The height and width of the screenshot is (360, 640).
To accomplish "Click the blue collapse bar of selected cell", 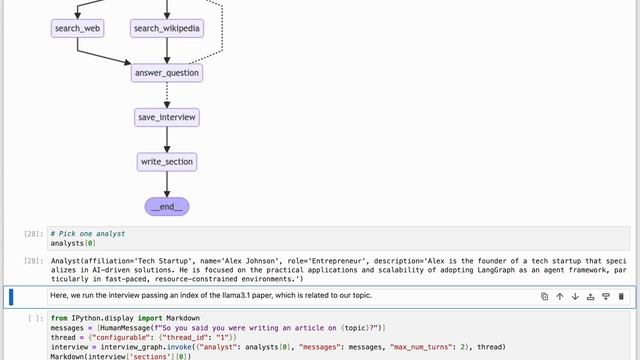I will [11, 297].
